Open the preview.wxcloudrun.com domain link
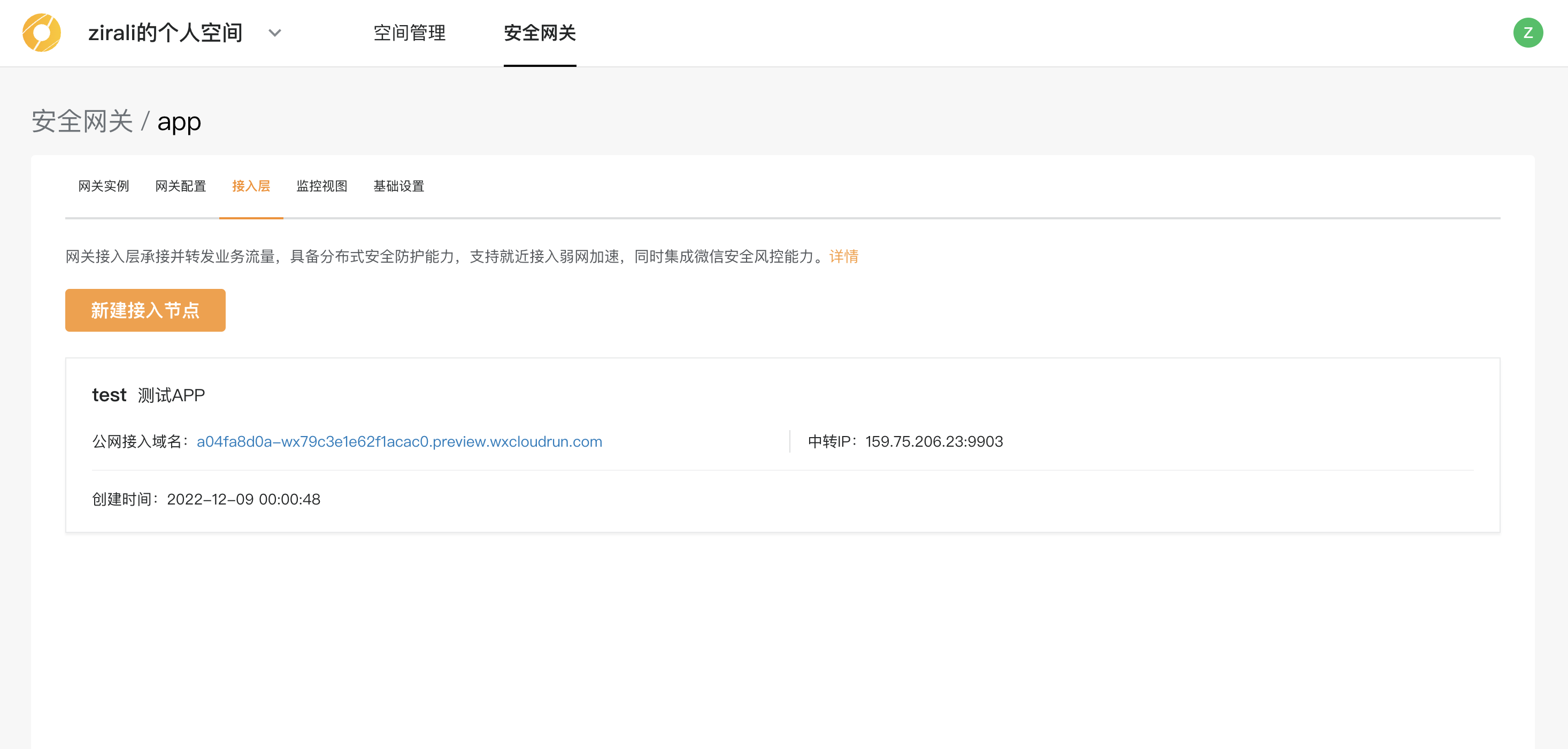The width and height of the screenshot is (1568, 749). coord(399,441)
